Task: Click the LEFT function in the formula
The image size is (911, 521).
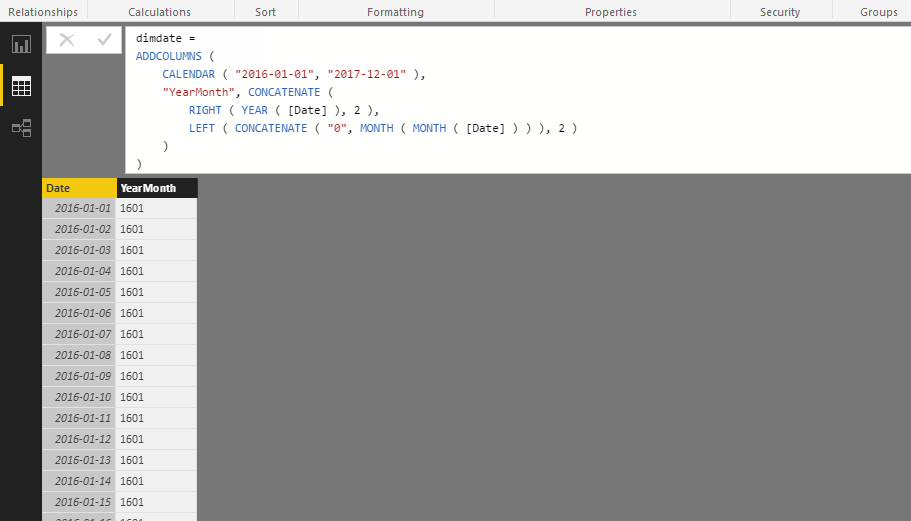Action: (202, 128)
